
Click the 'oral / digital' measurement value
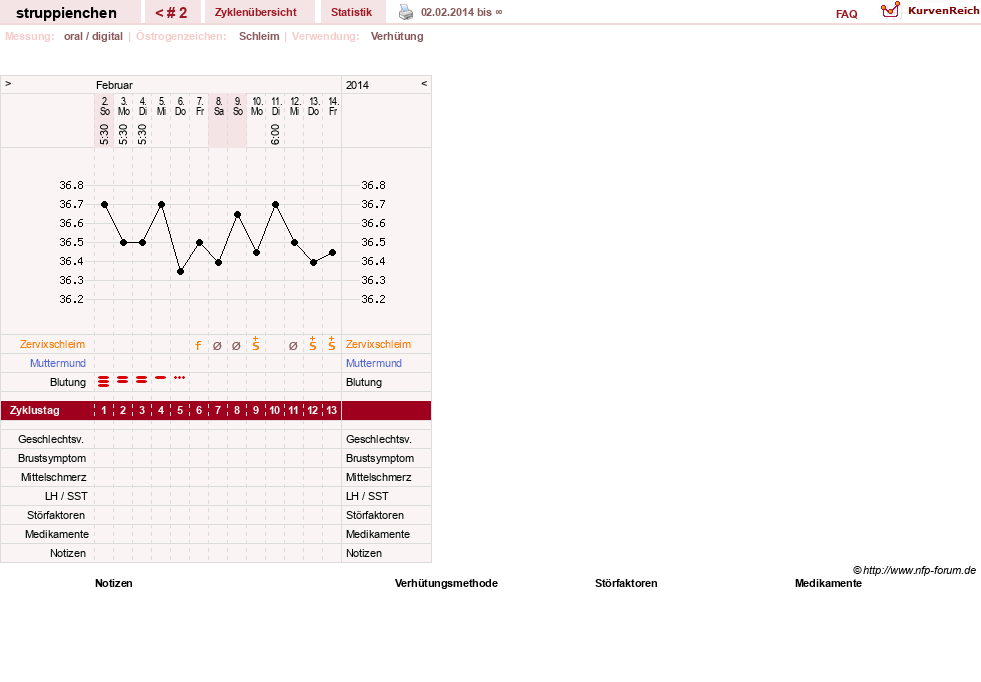(x=93, y=36)
